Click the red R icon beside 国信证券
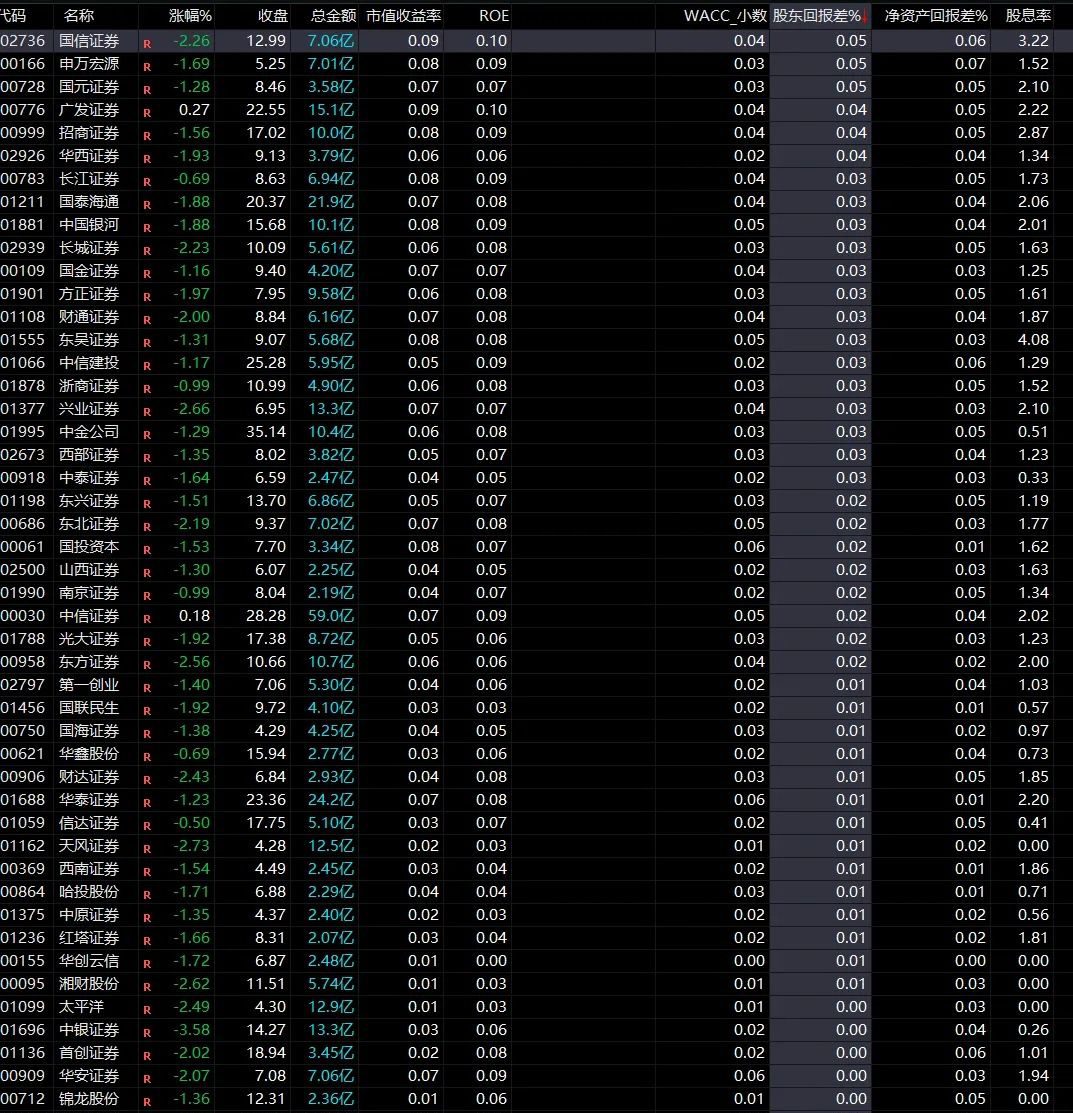Image resolution: width=1073 pixels, height=1113 pixels. click(x=147, y=44)
